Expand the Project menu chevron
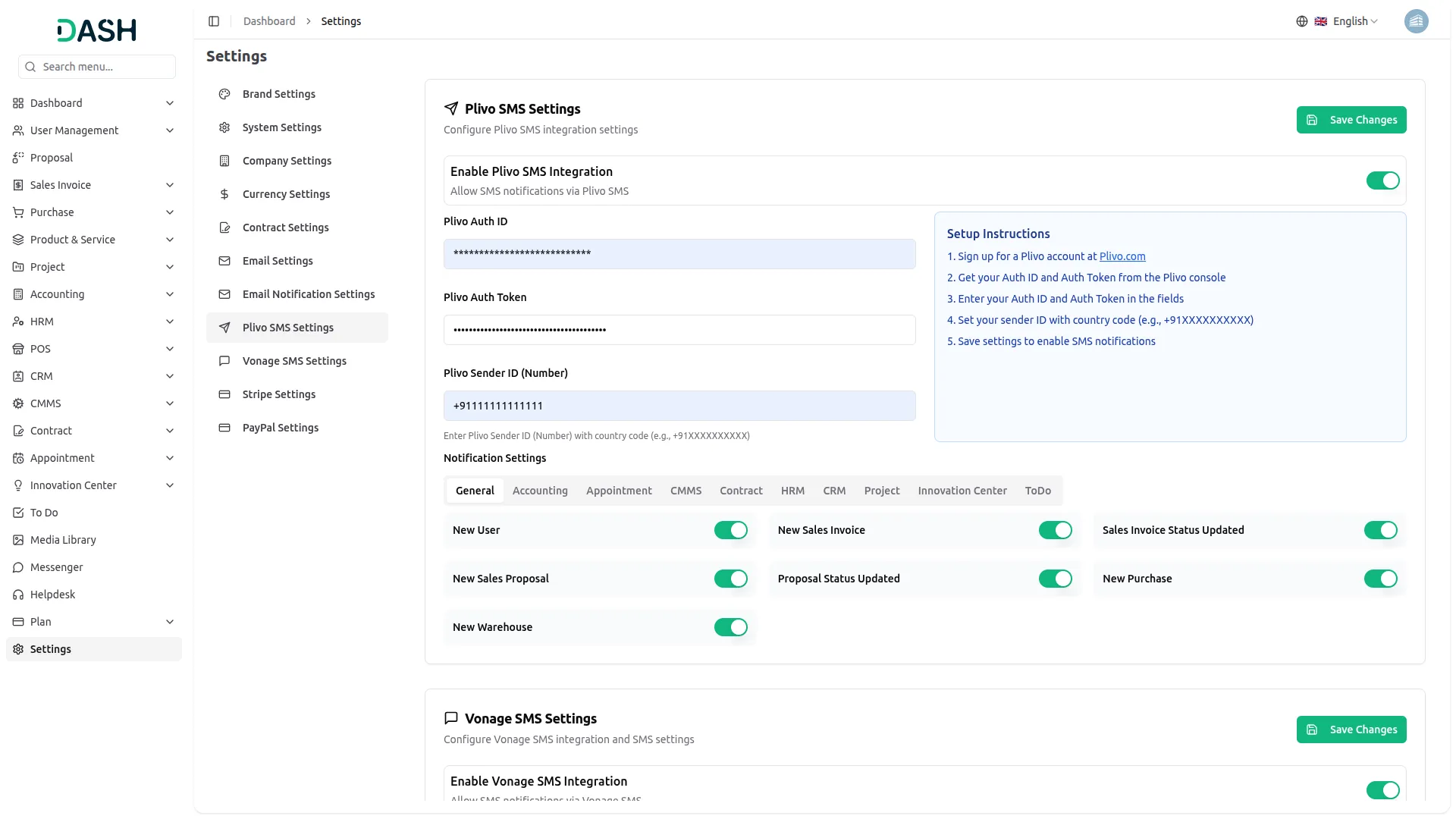Viewport: 1456px width, 819px height. click(170, 267)
